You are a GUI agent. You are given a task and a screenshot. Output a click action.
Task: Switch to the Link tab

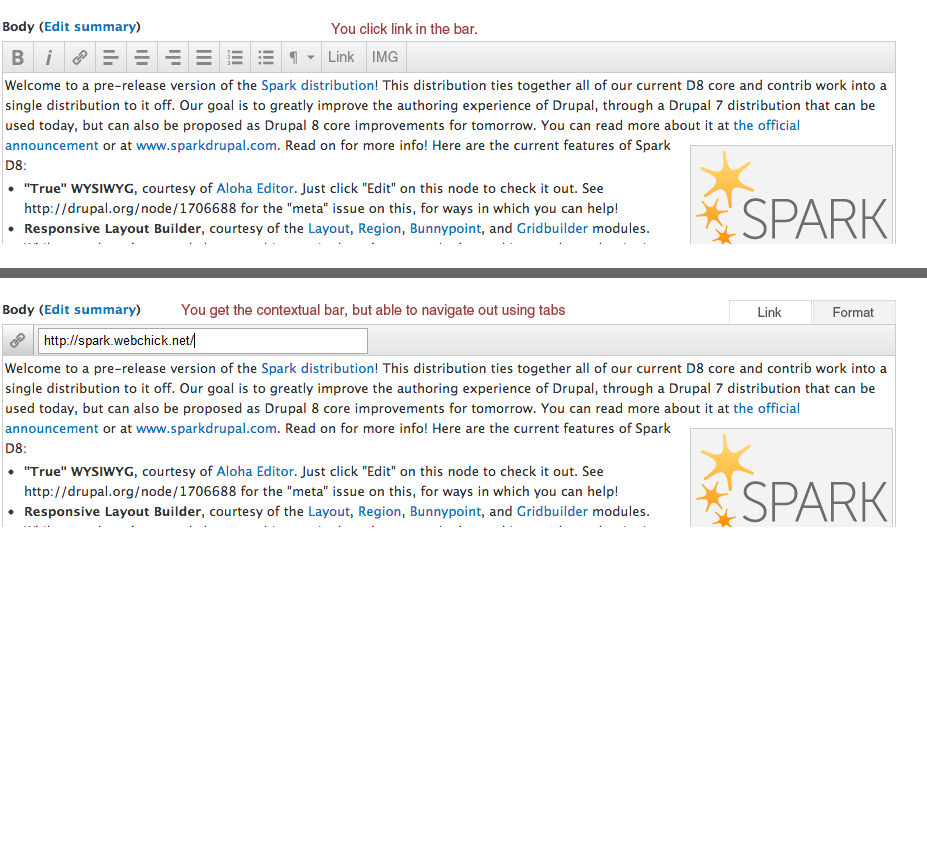coord(770,312)
